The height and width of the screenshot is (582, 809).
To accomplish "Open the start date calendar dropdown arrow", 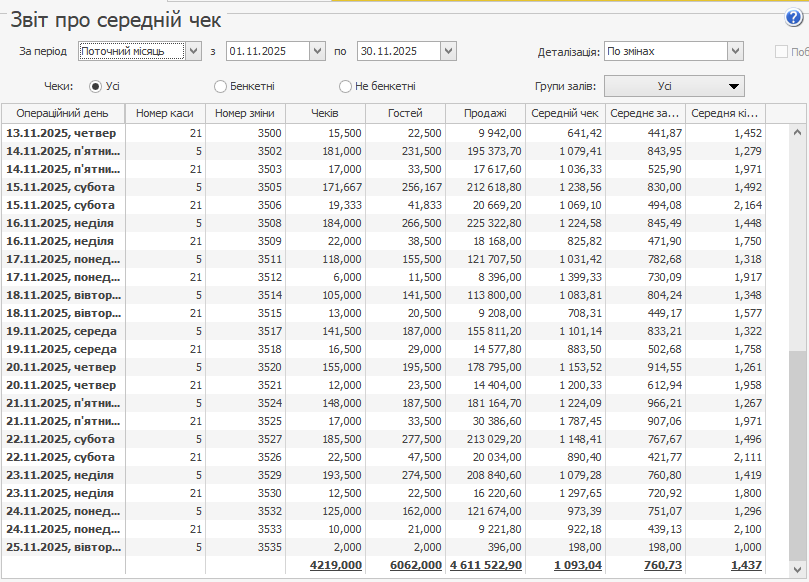I will (x=318, y=51).
